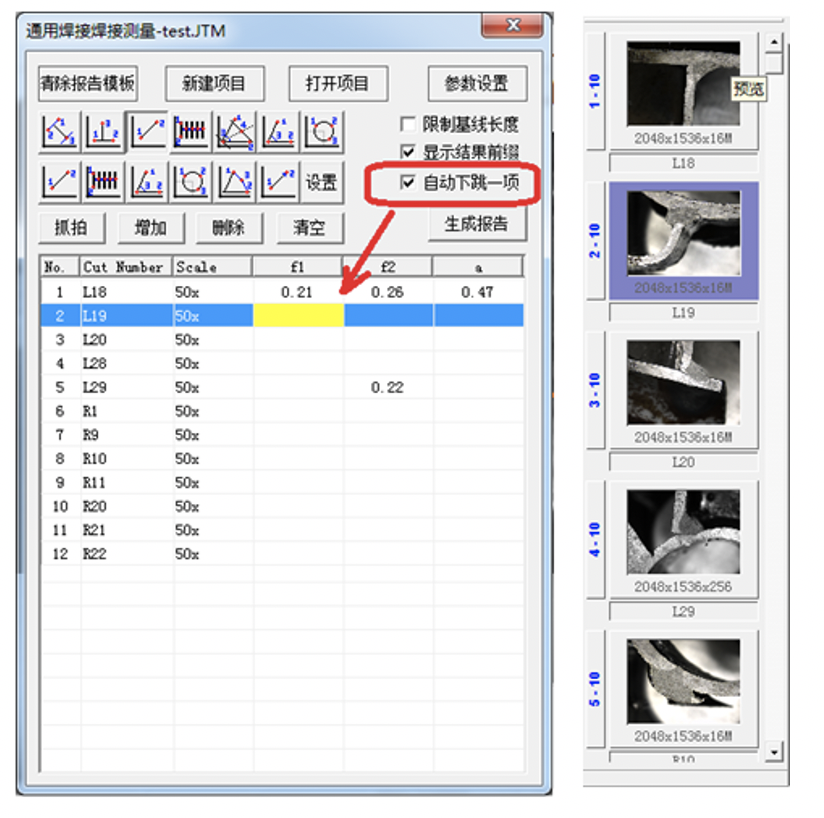Image resolution: width=824 pixels, height=818 pixels.
Task: Tick the 限制基线长度 checkbox
Action: [x=407, y=125]
